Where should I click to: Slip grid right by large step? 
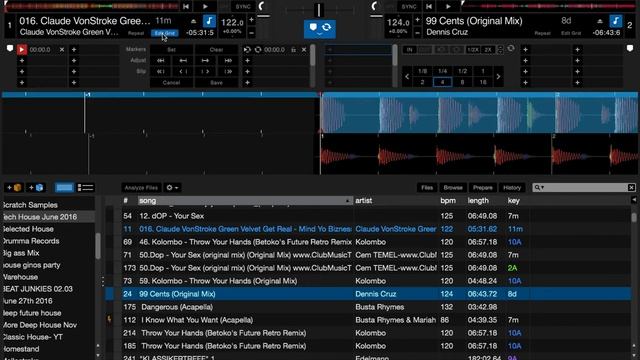[x=228, y=71]
